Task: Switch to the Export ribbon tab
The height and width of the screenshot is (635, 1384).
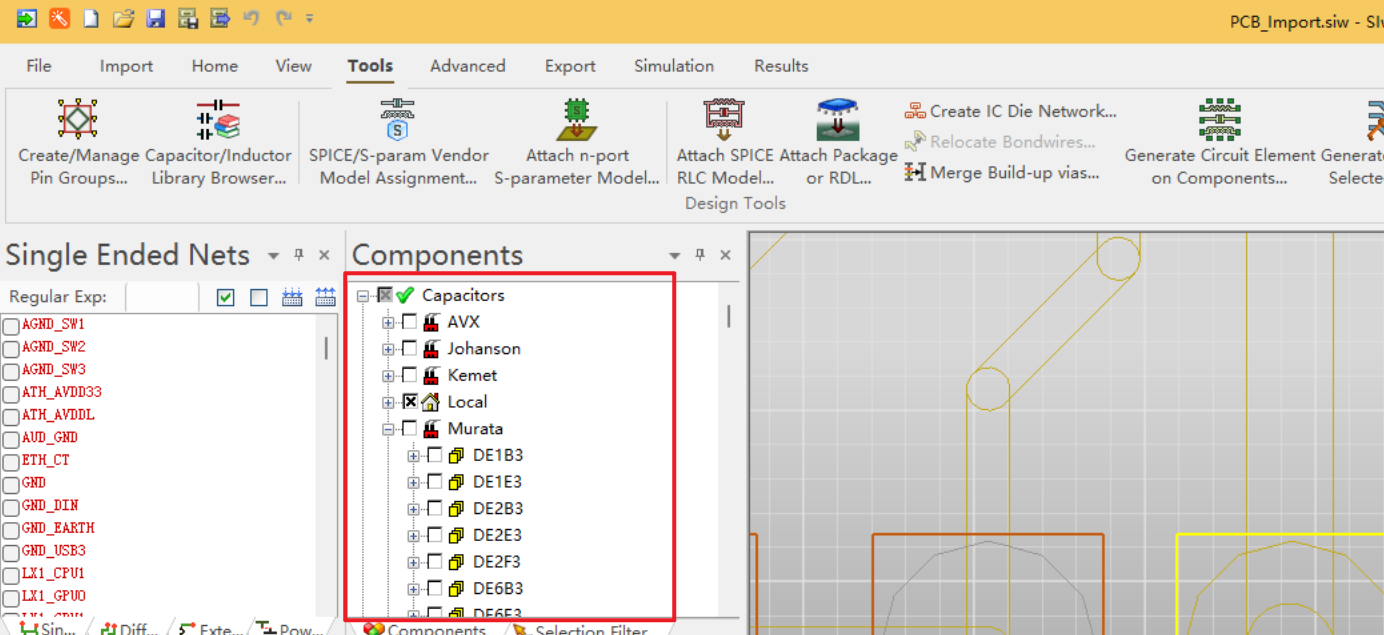Action: coord(570,66)
